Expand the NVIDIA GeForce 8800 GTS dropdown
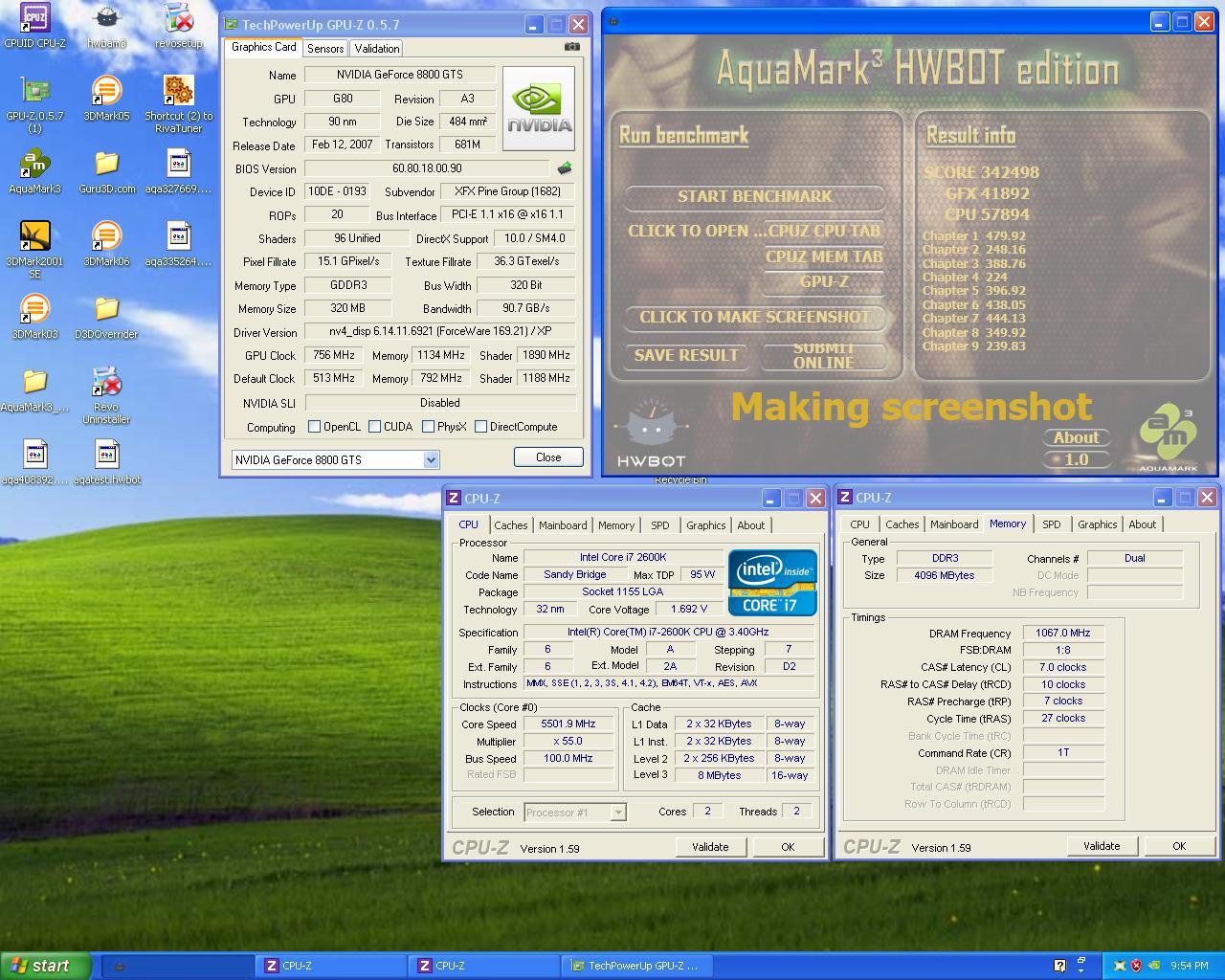 [x=431, y=460]
